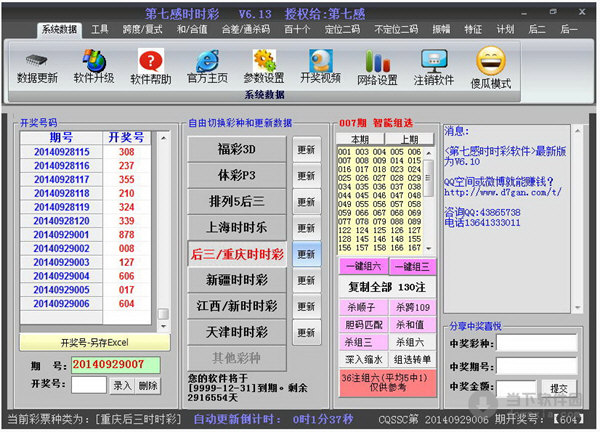This screenshot has width=600, height=432.
Task: Click the 杀和值 button
Action: [x=412, y=325]
